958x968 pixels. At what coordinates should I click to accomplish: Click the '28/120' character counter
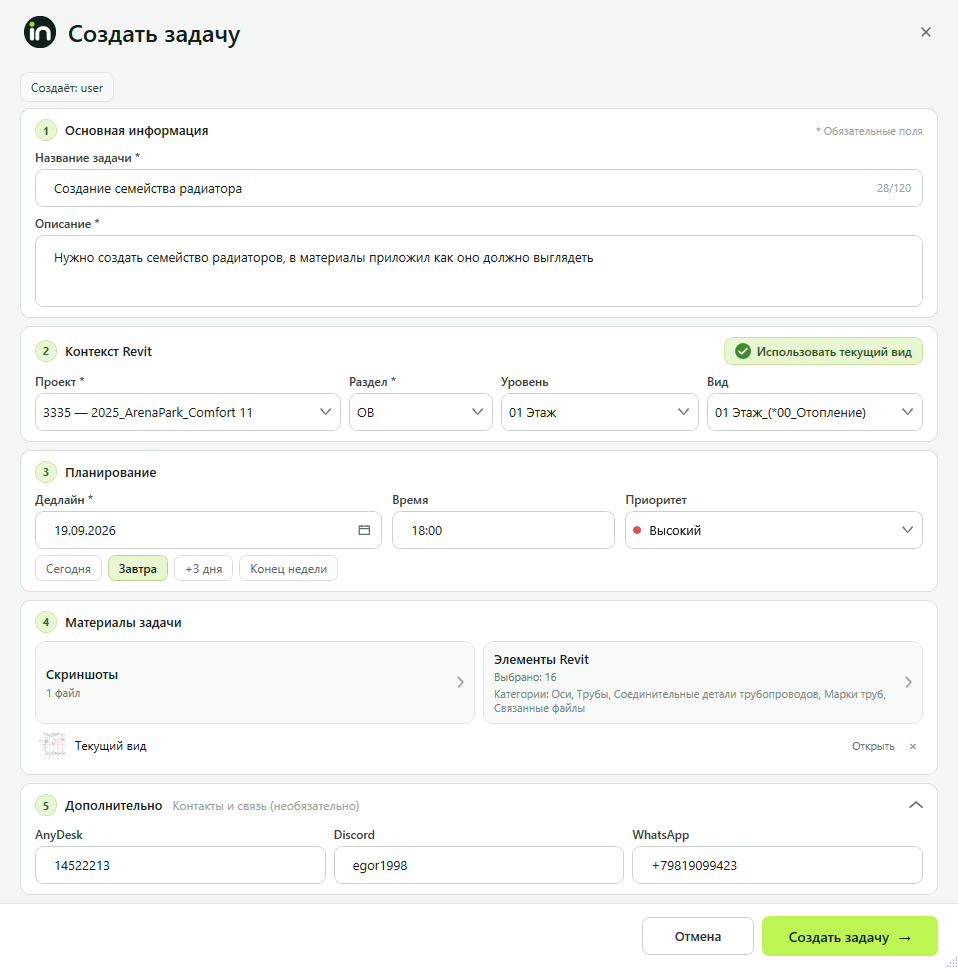click(894, 188)
